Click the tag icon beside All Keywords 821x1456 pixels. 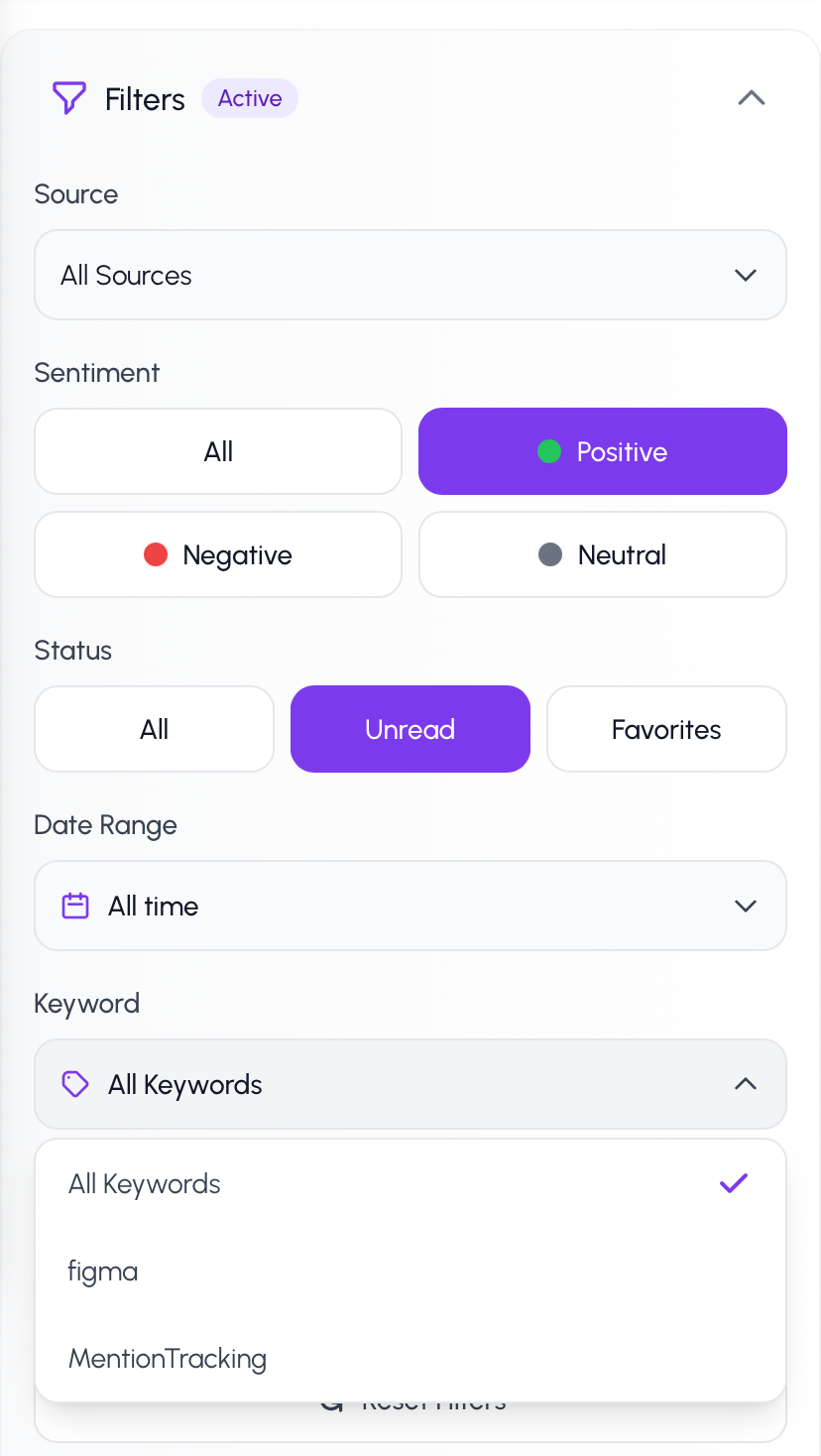74,1084
